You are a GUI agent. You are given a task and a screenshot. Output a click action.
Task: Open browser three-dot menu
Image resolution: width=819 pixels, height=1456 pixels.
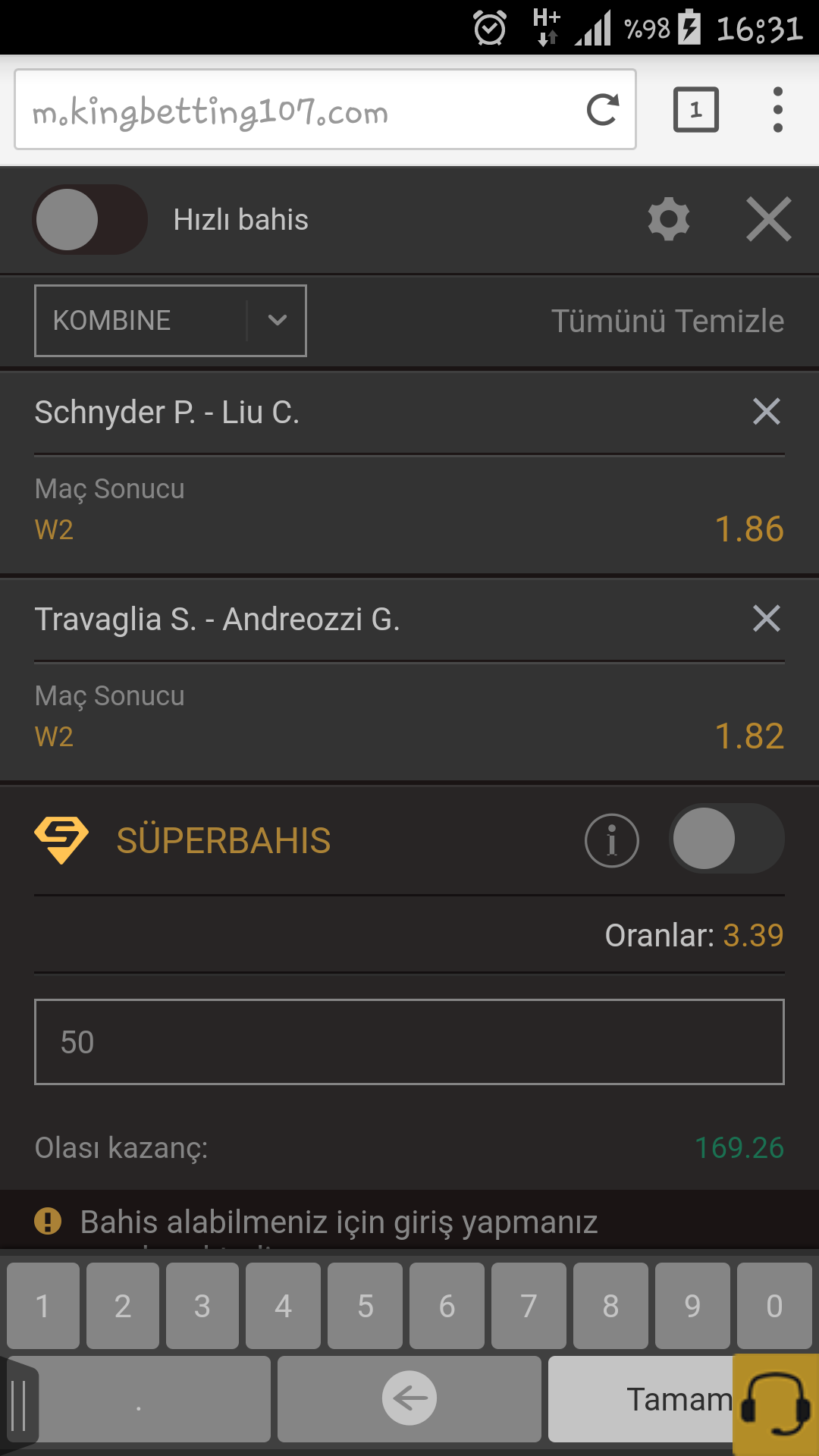pos(777,110)
